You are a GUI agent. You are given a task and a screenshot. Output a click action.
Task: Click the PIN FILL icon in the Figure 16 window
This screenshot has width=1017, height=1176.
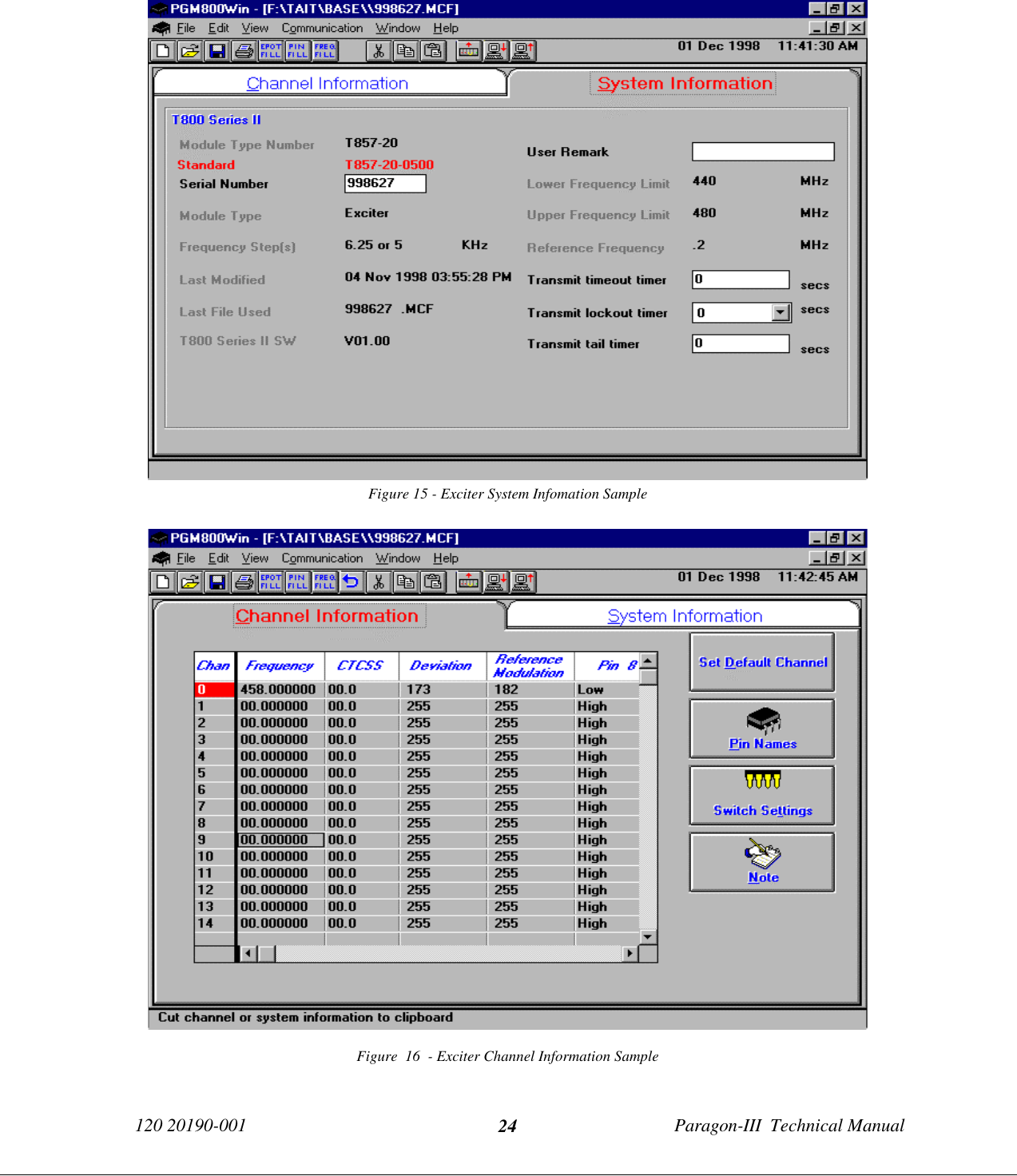pos(298,582)
